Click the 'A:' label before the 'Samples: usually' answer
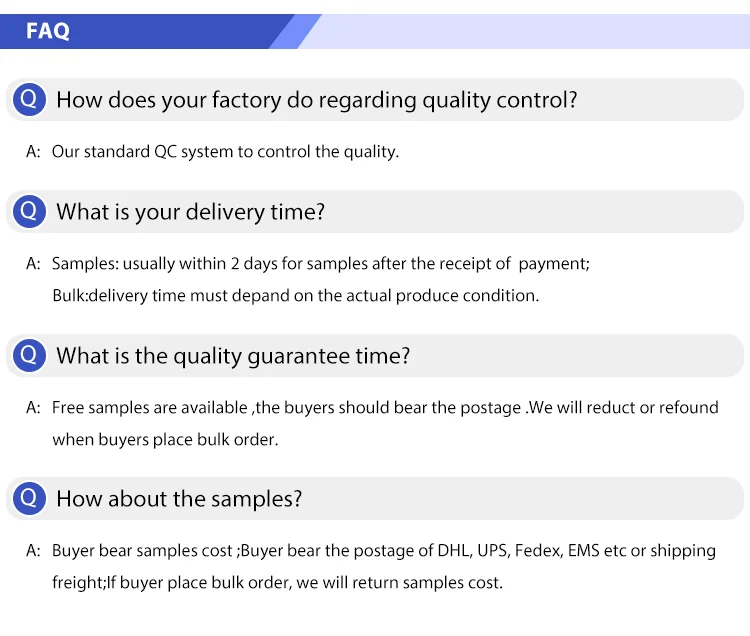750x636 pixels. click(x=33, y=264)
